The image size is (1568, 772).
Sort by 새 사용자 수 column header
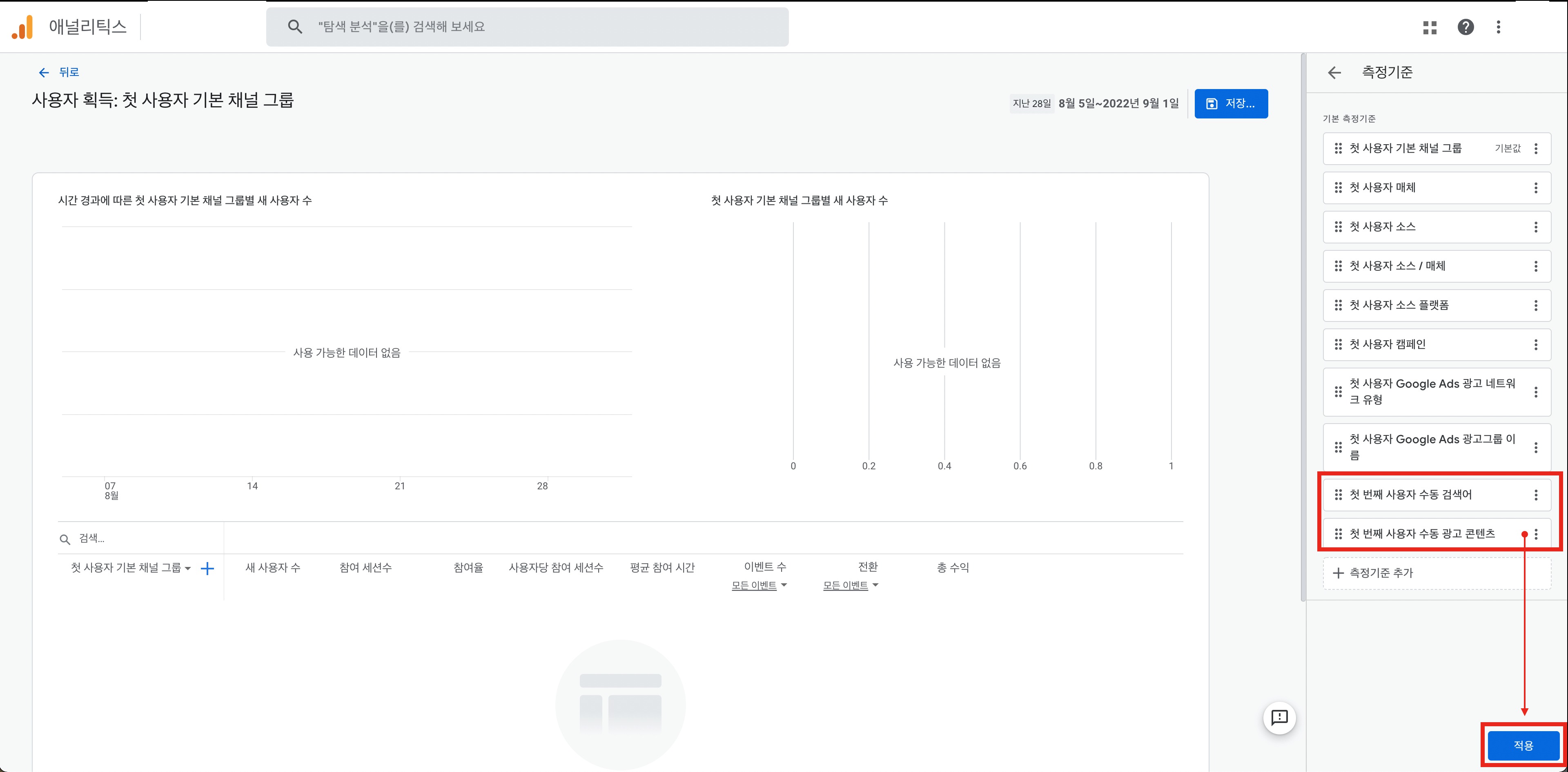pyautogui.click(x=273, y=568)
